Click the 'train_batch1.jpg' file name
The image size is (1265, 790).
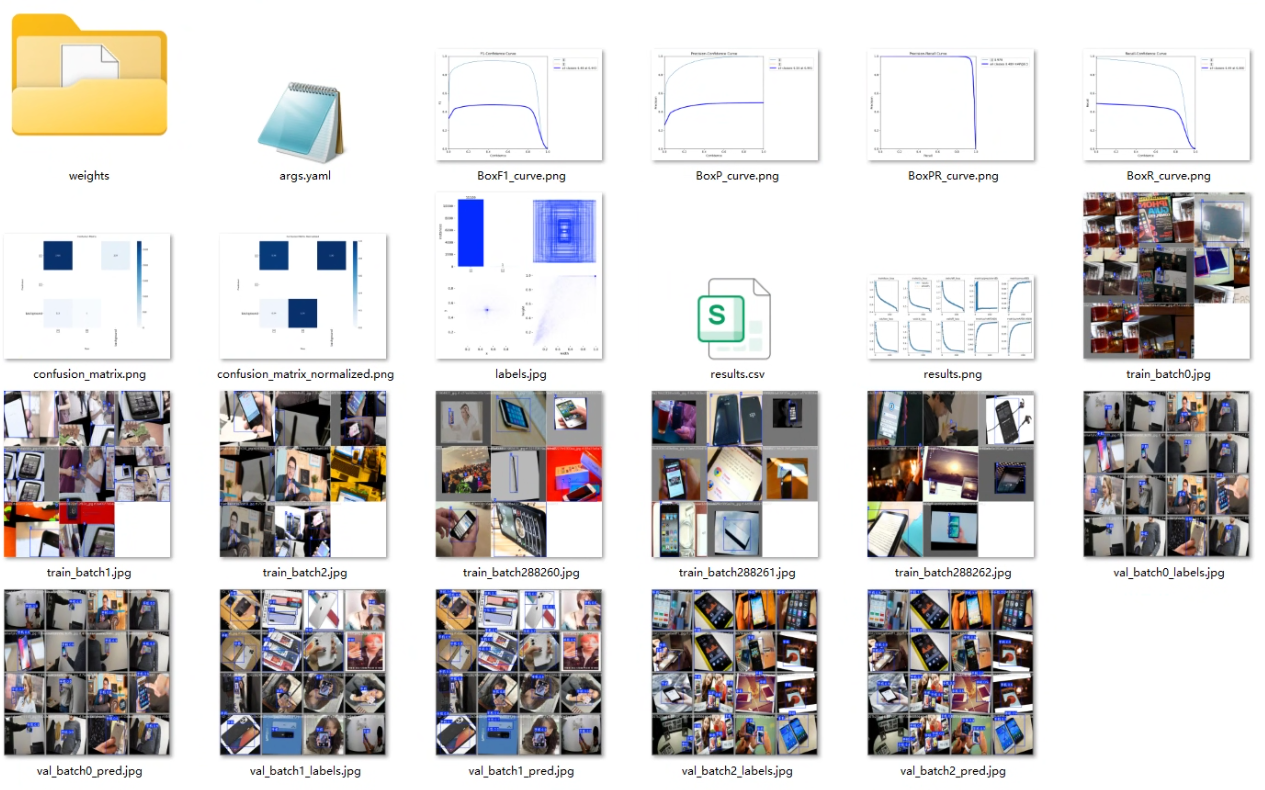89,572
